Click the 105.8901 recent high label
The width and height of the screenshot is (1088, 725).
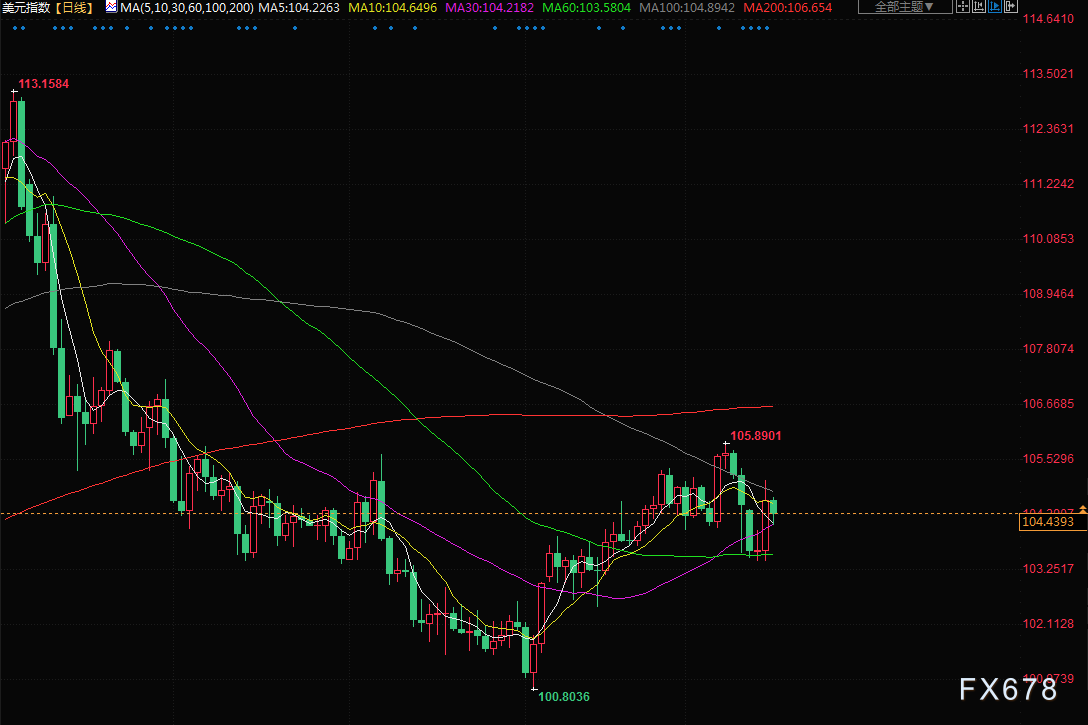(756, 436)
